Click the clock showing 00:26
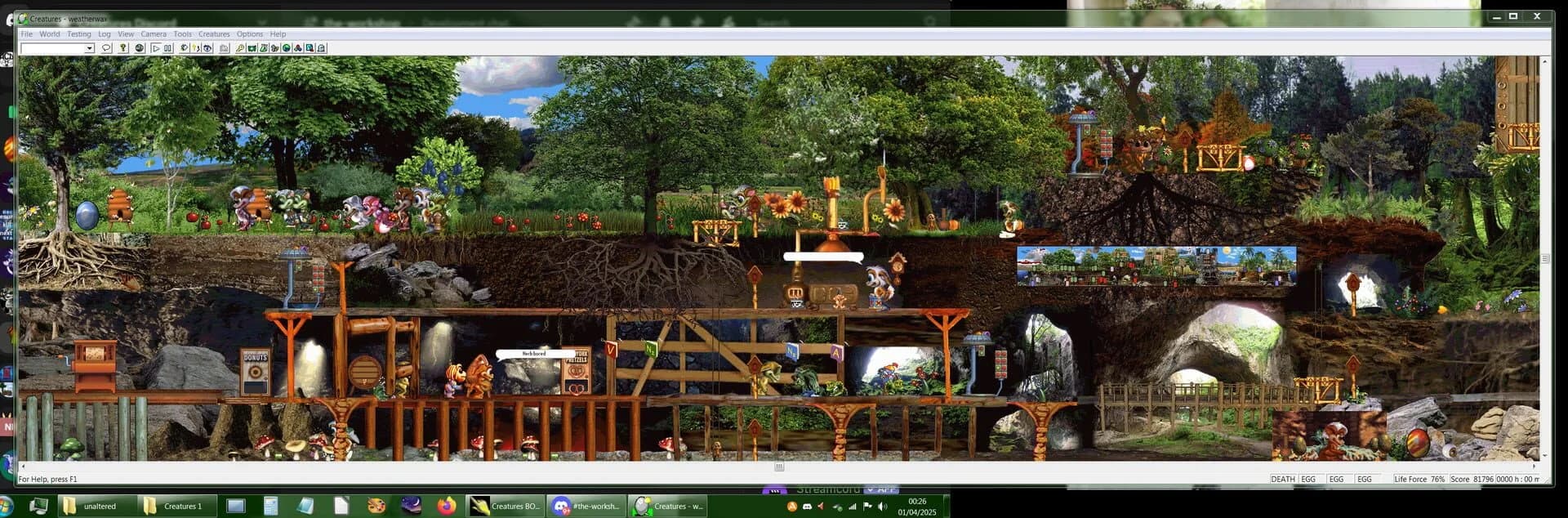 [x=916, y=501]
